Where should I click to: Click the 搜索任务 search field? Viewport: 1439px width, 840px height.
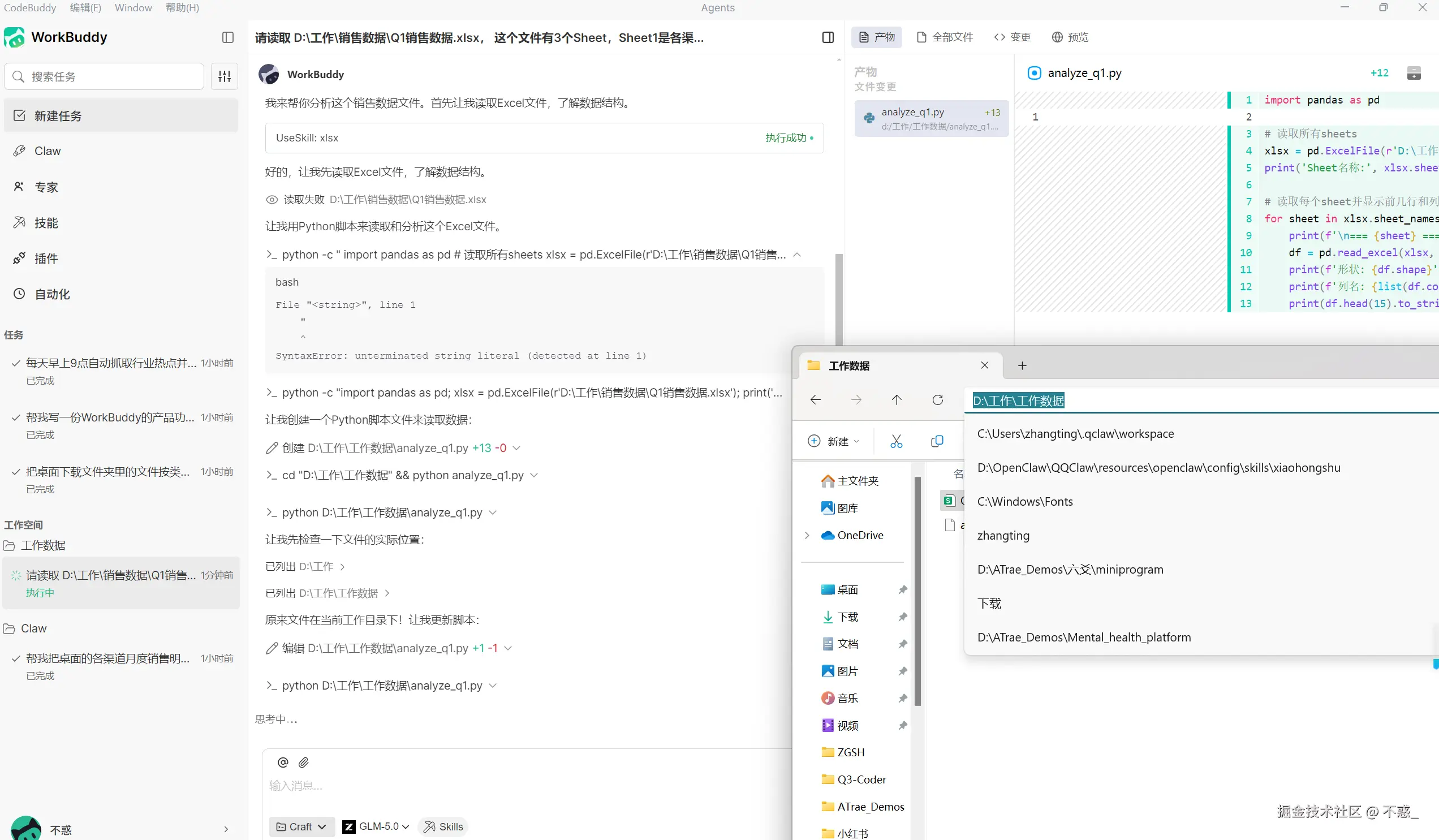click(x=105, y=76)
